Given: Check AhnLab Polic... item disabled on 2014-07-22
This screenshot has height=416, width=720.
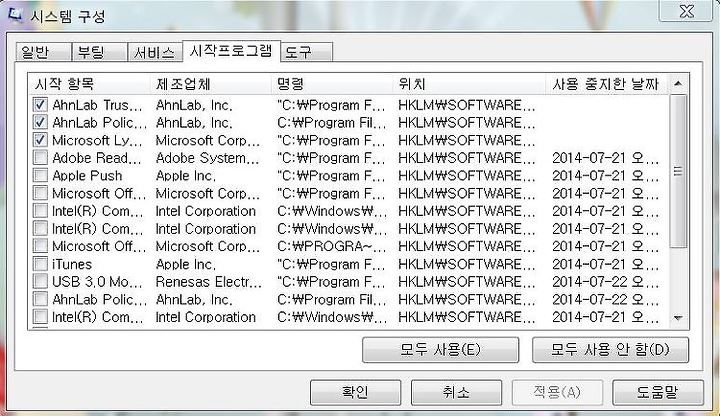Looking at the screenshot, I should (x=40, y=299).
